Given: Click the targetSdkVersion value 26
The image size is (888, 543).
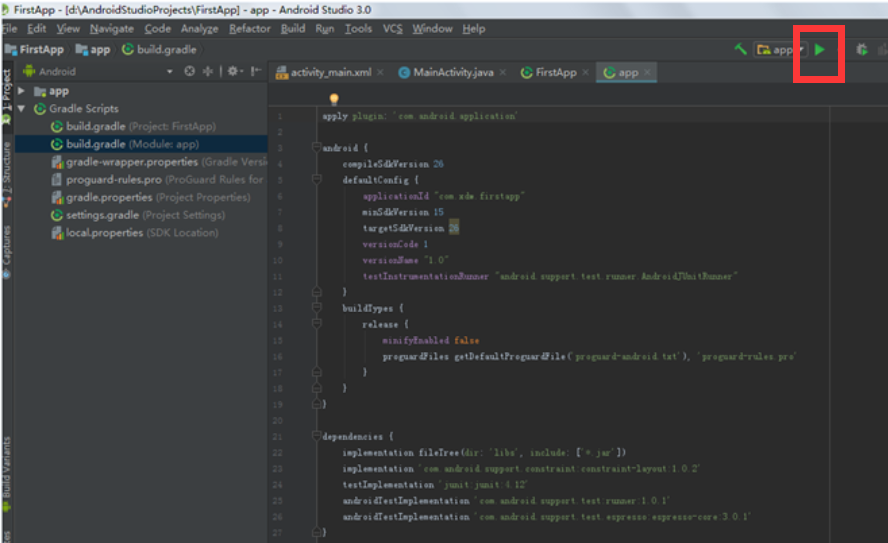Looking at the screenshot, I should (454, 228).
